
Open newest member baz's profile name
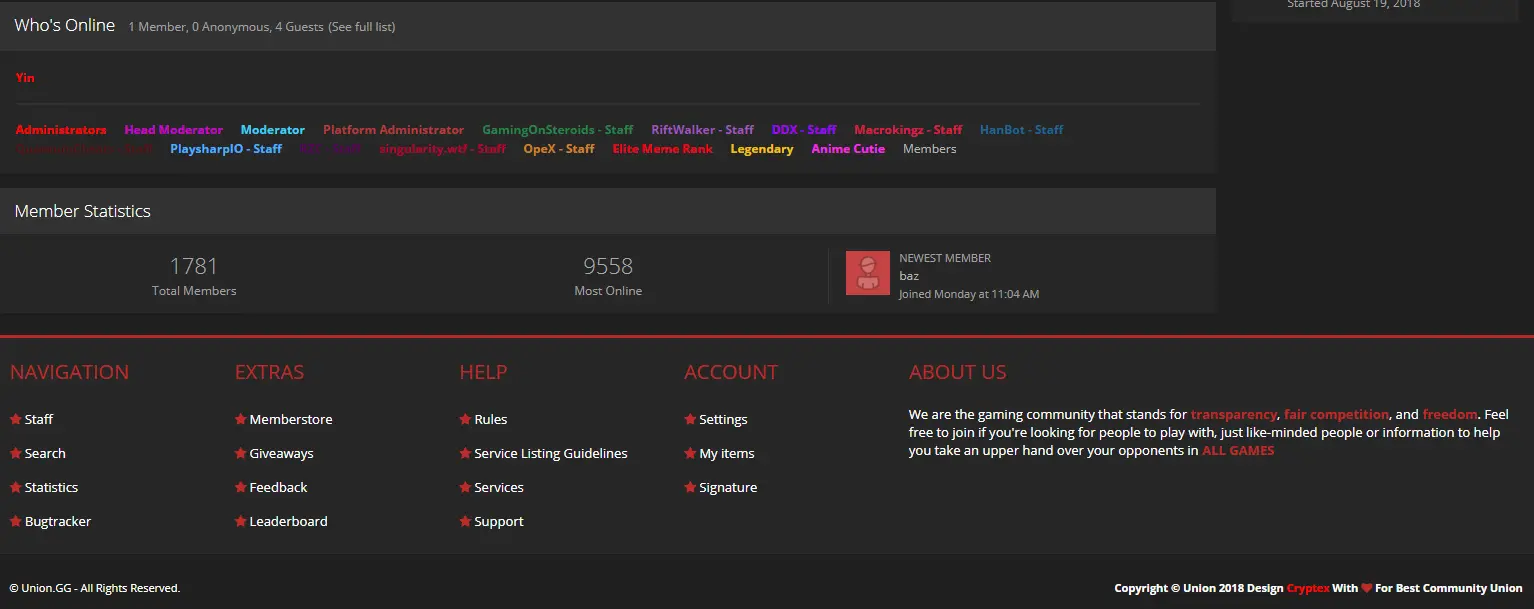909,276
